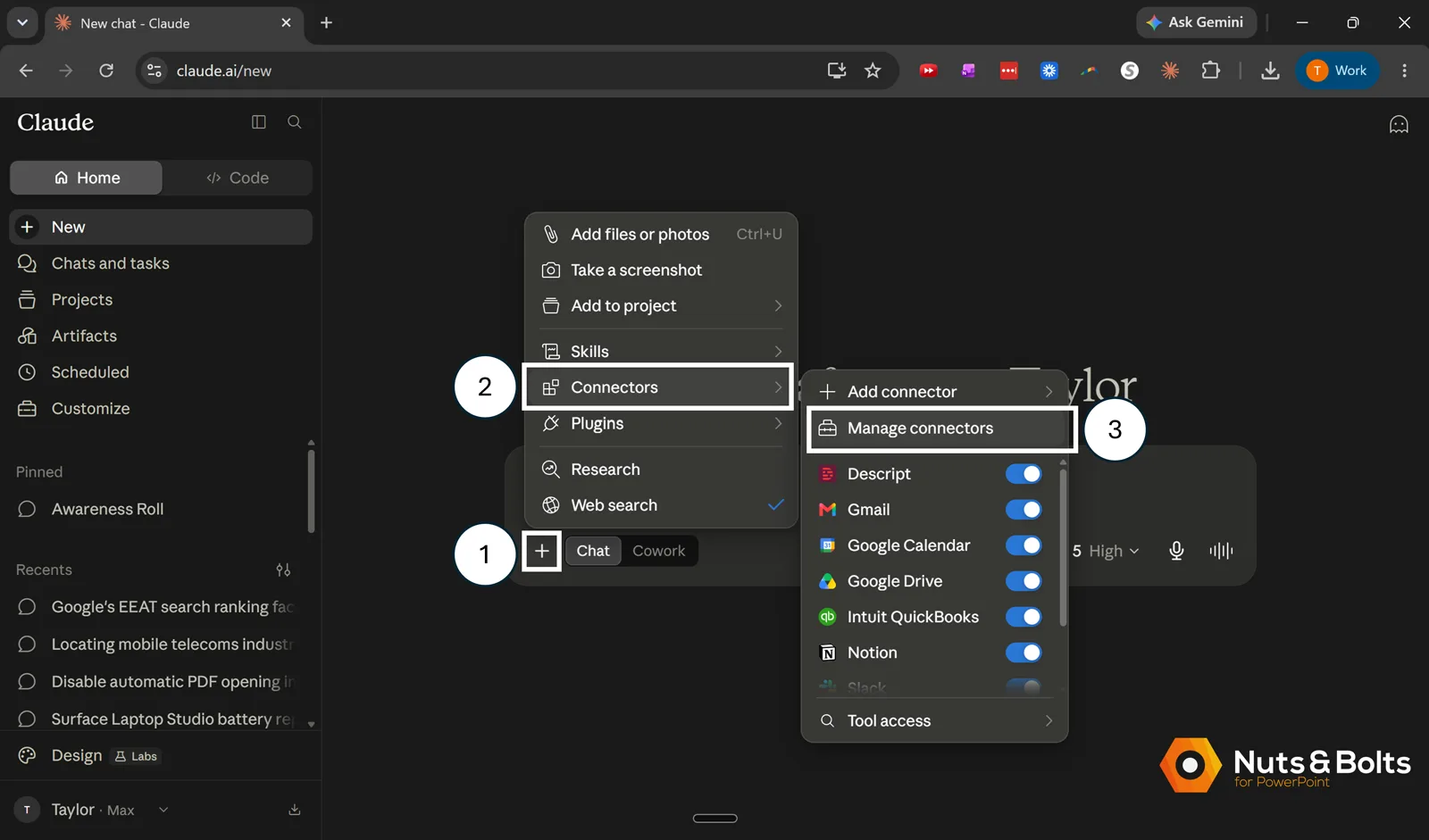This screenshot has width=1429, height=840.
Task: Disable Google Calendar connector
Action: pos(1024,545)
